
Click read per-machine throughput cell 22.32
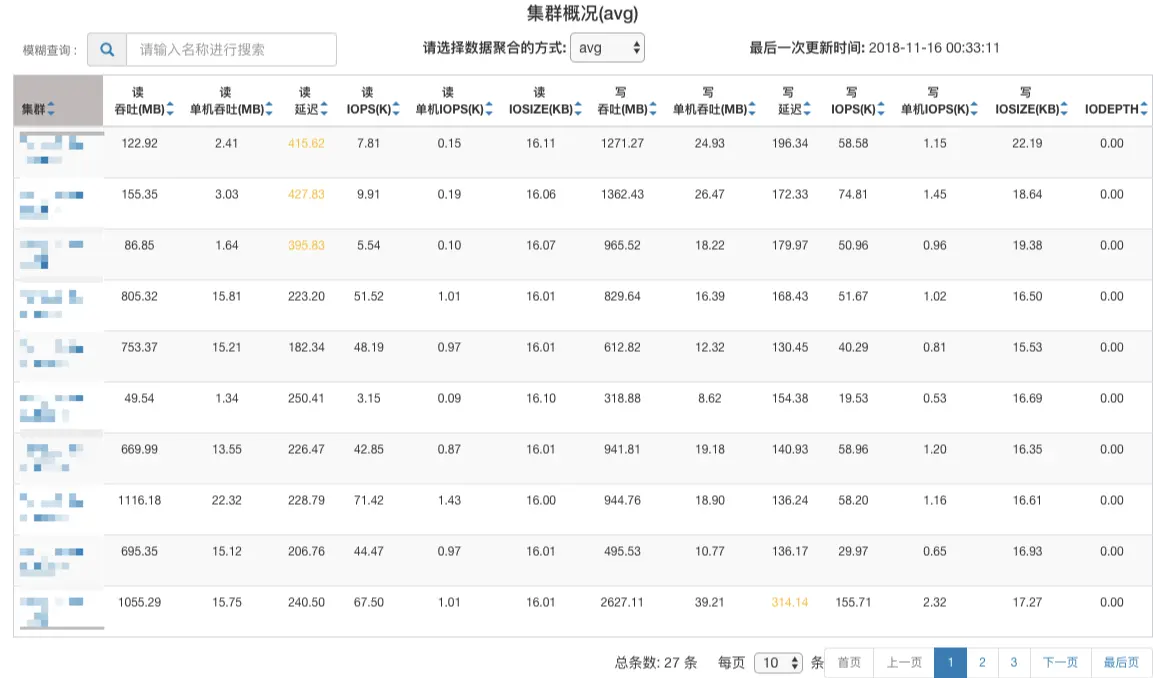click(x=226, y=500)
